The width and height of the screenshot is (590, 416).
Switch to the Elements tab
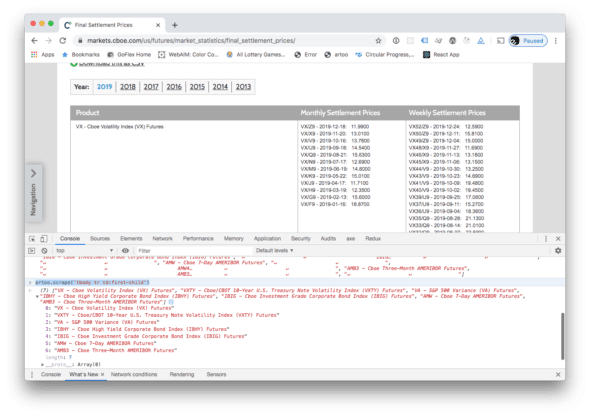(x=131, y=239)
